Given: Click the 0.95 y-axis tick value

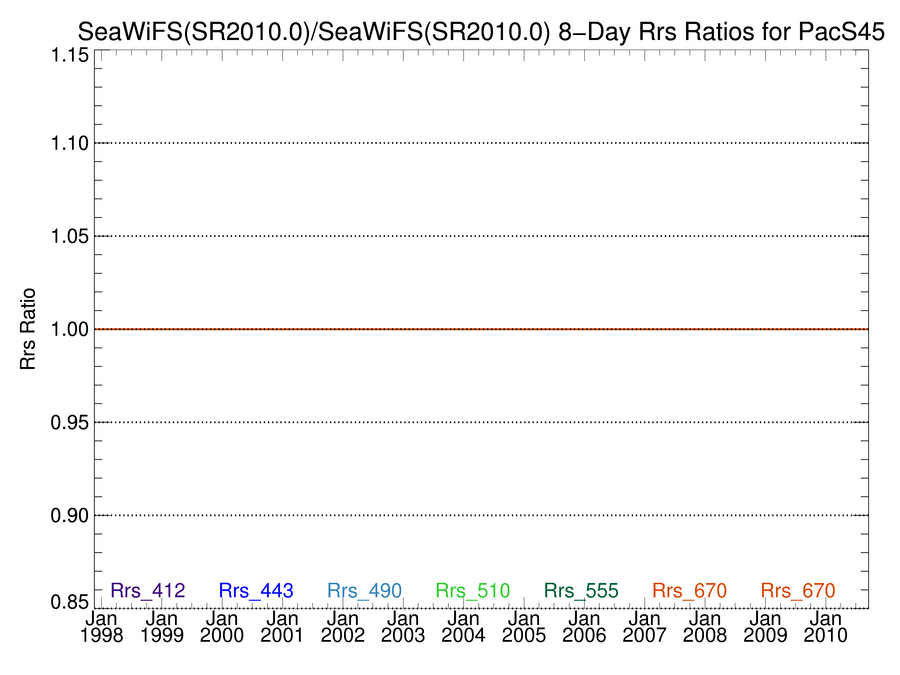Looking at the screenshot, I should [69, 422].
